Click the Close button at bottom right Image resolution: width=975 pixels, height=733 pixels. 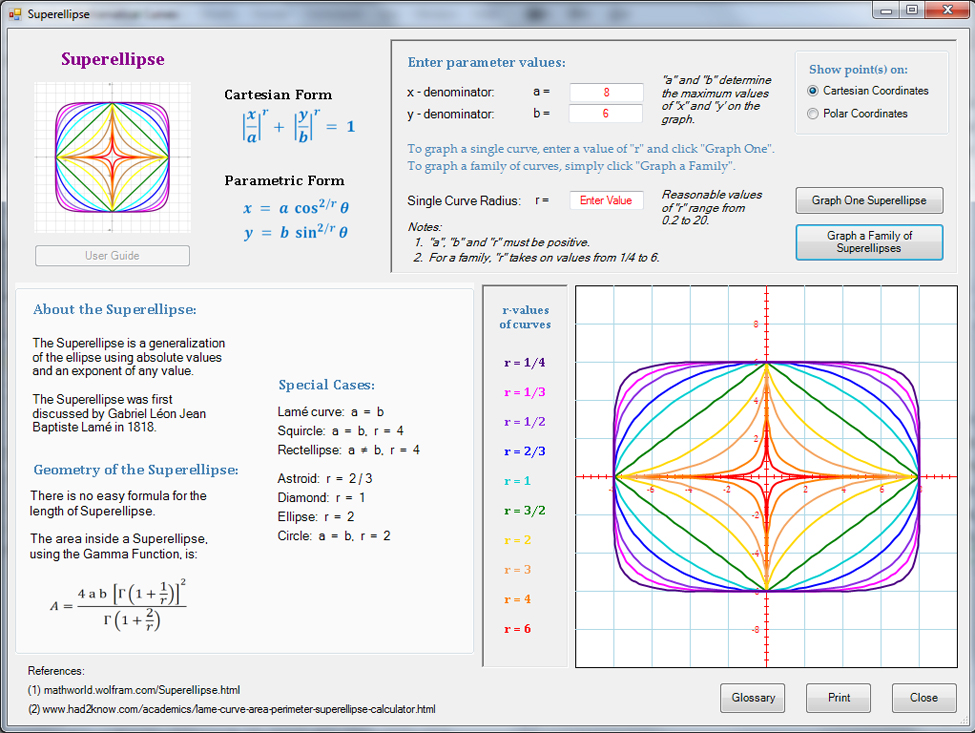click(923, 698)
